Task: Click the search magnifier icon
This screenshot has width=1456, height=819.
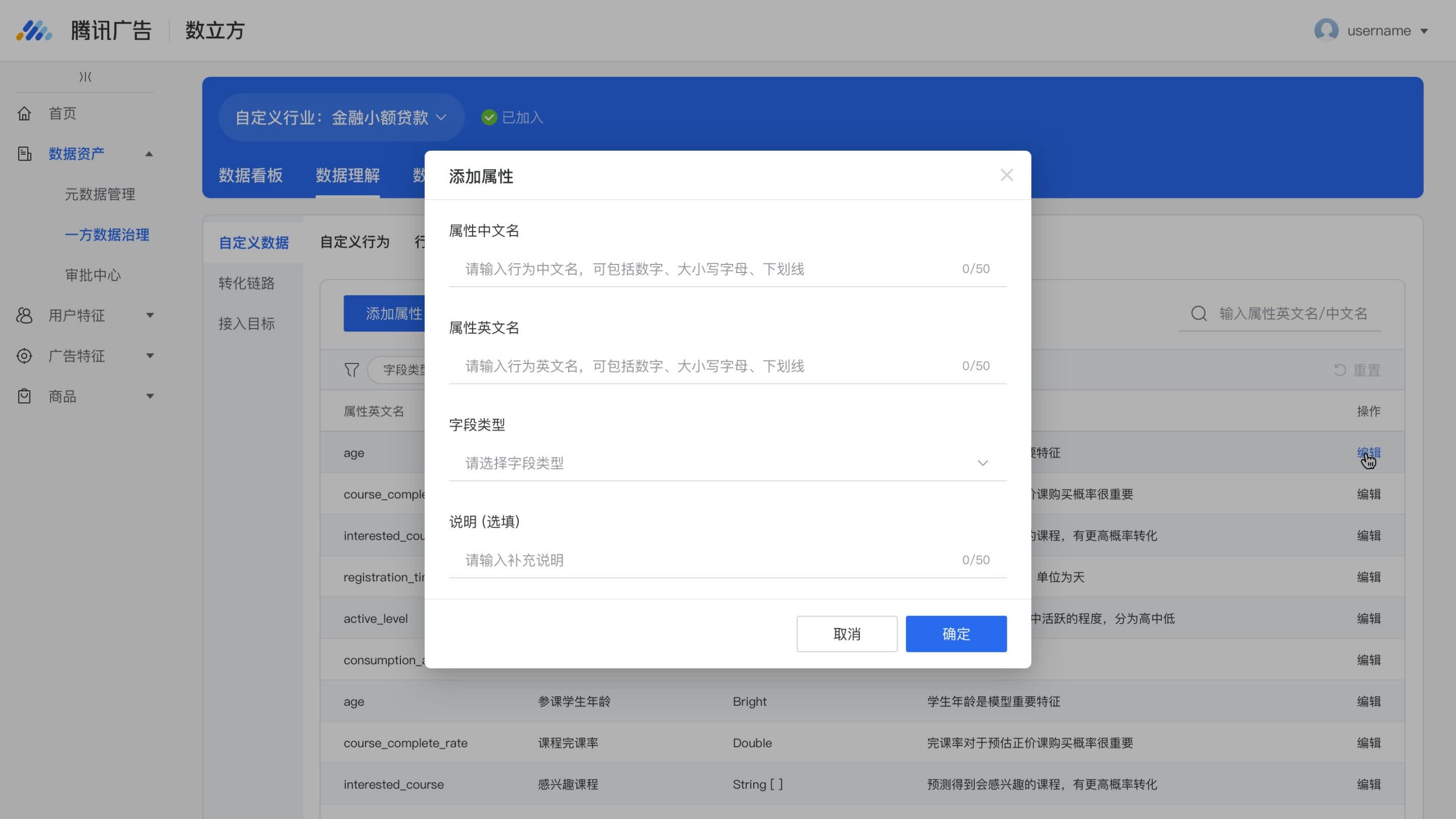Action: [x=1199, y=313]
